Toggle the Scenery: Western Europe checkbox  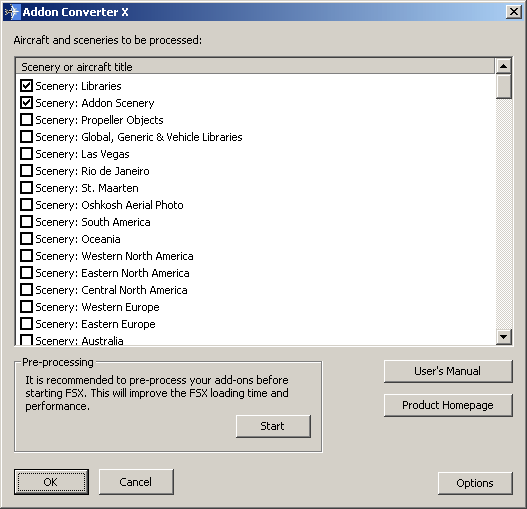(26, 307)
